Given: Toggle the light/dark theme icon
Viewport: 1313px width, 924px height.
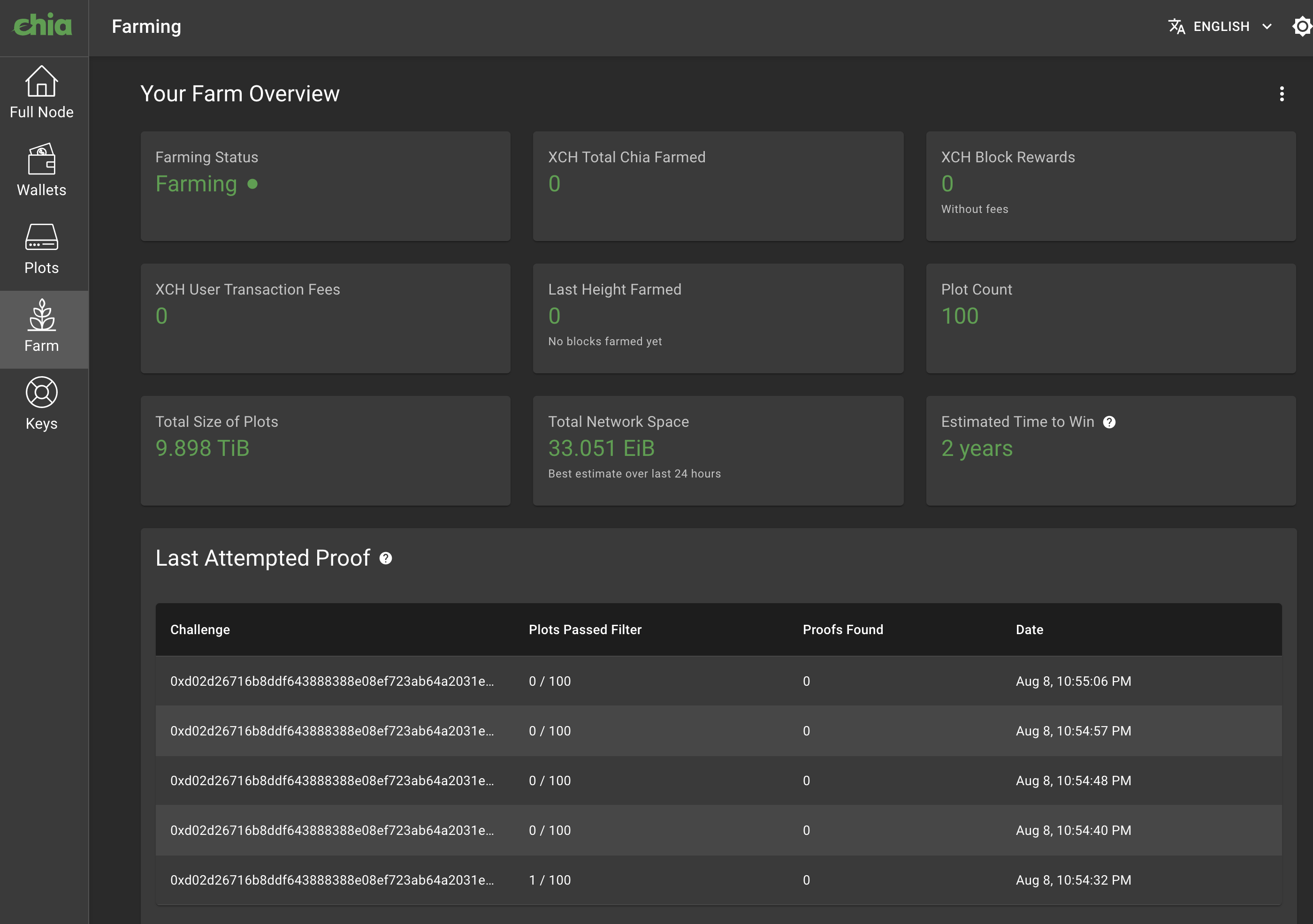Looking at the screenshot, I should point(1302,26).
